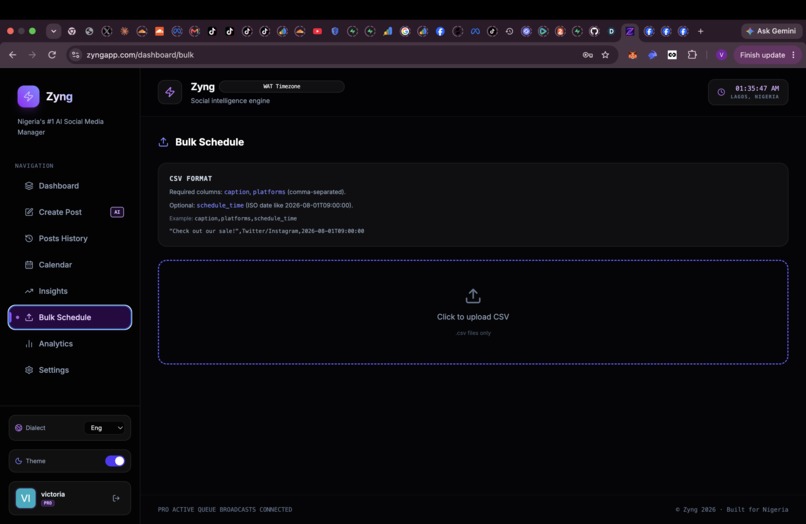Reload the page
Image resolution: width=806 pixels, height=524 pixels.
point(52,55)
